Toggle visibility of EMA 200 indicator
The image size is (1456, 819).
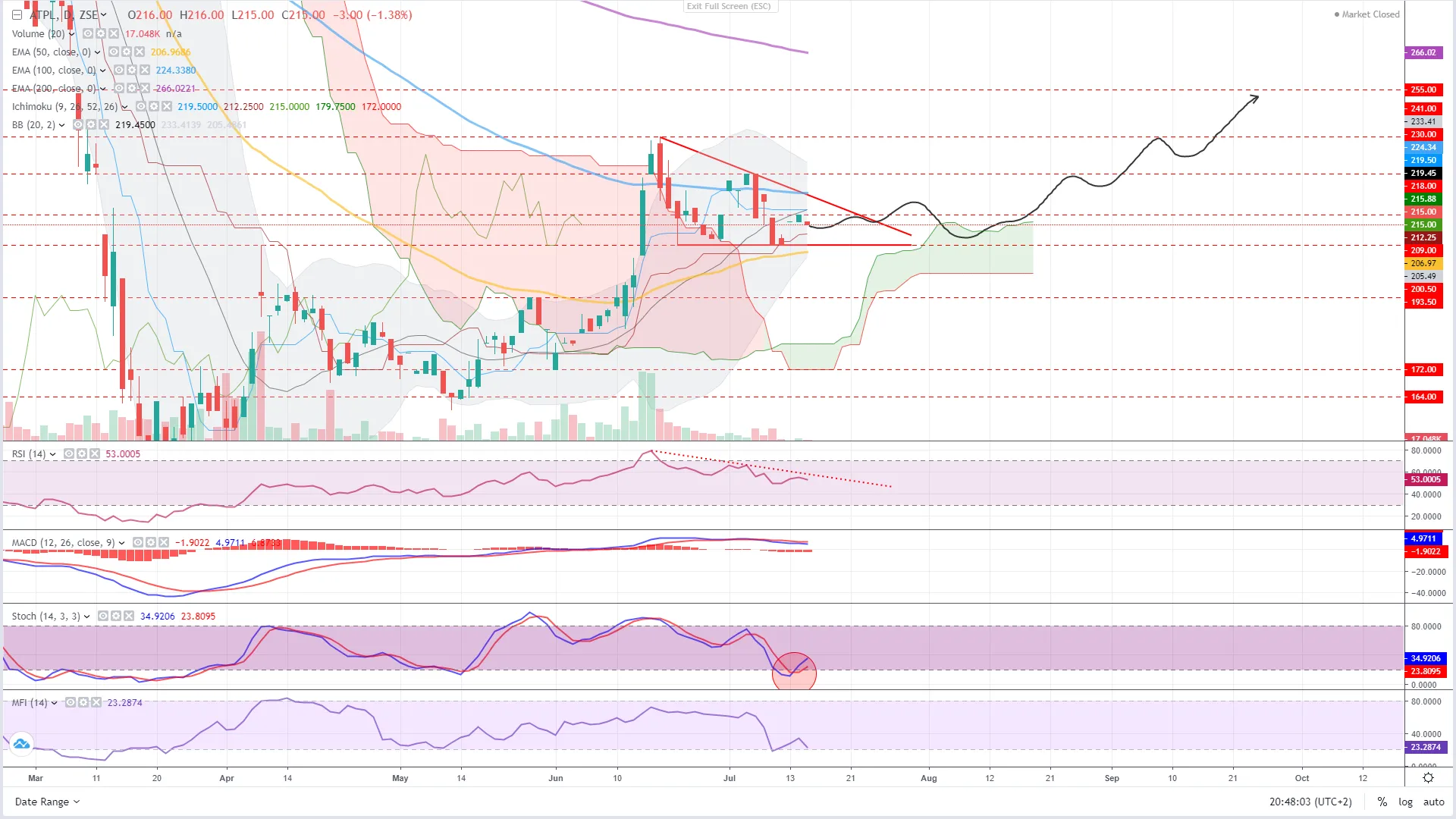click(x=119, y=89)
